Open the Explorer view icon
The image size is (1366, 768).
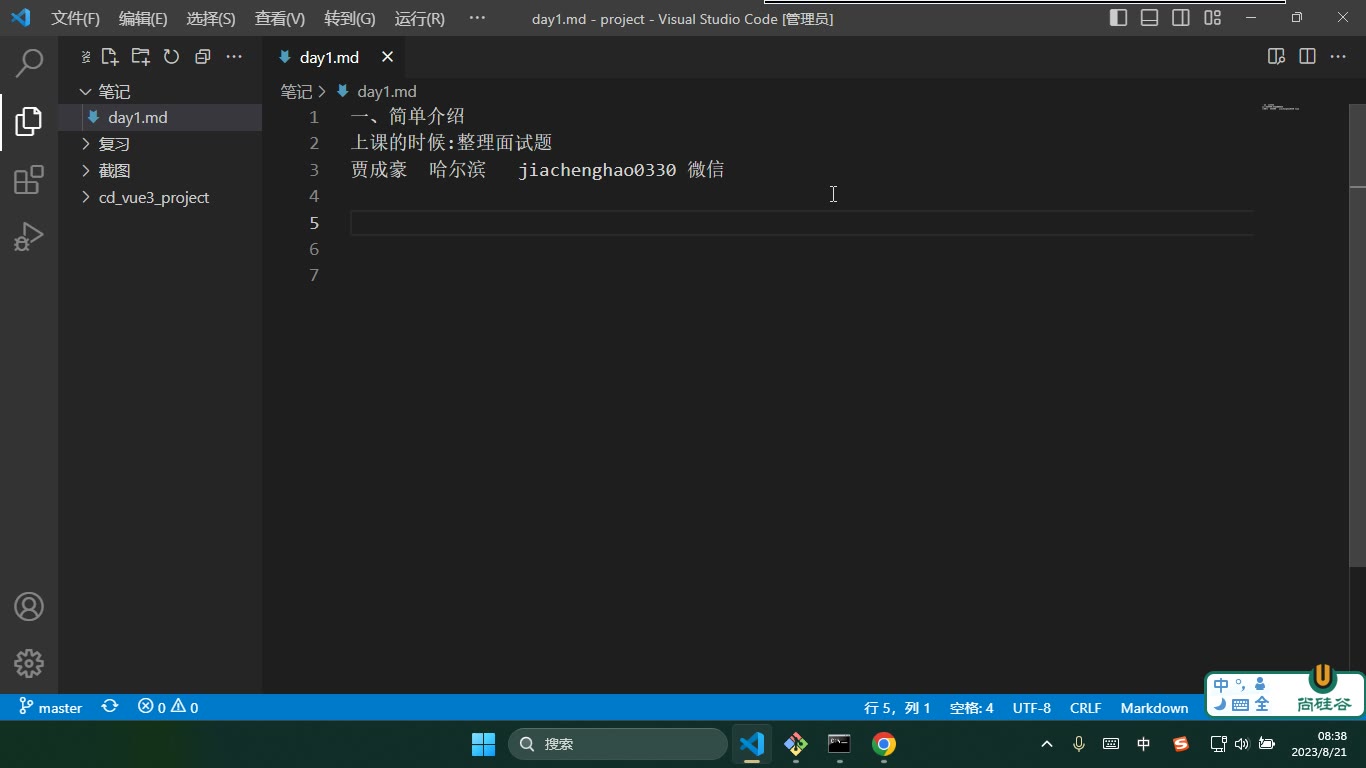click(x=29, y=122)
